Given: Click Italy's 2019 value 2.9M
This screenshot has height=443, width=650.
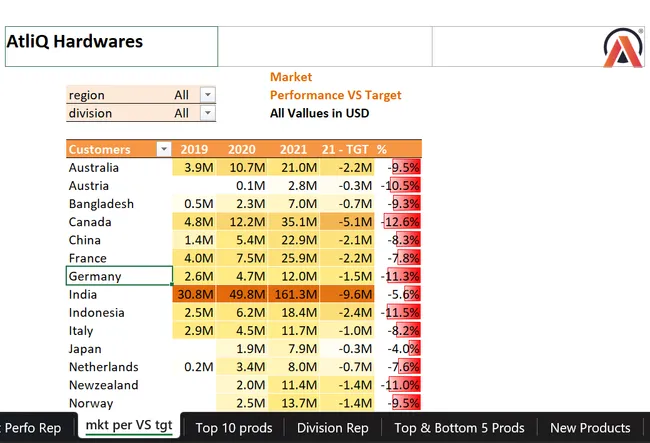Looking at the screenshot, I should tap(194, 331).
